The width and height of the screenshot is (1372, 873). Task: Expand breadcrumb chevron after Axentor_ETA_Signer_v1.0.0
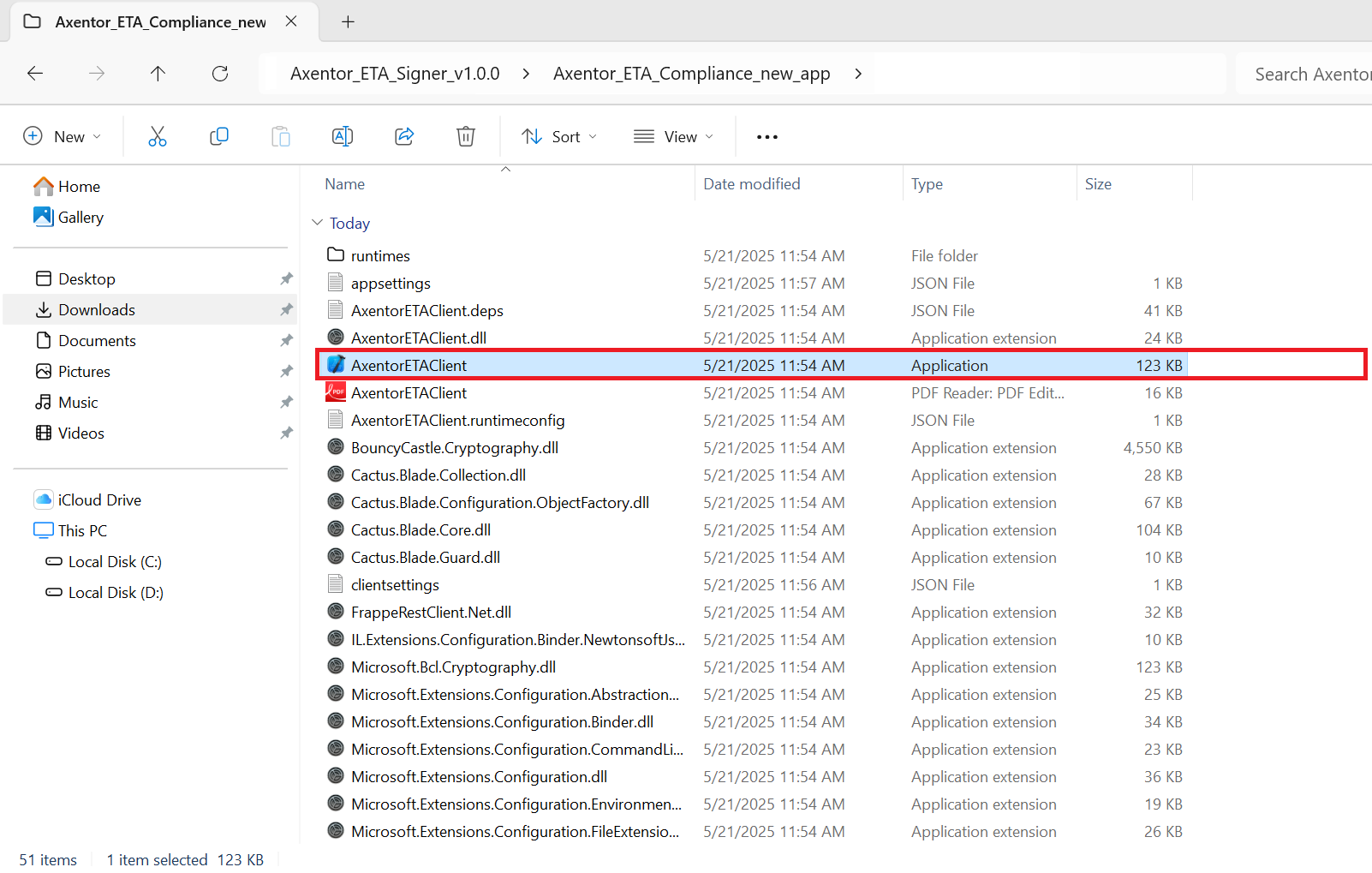[526, 74]
